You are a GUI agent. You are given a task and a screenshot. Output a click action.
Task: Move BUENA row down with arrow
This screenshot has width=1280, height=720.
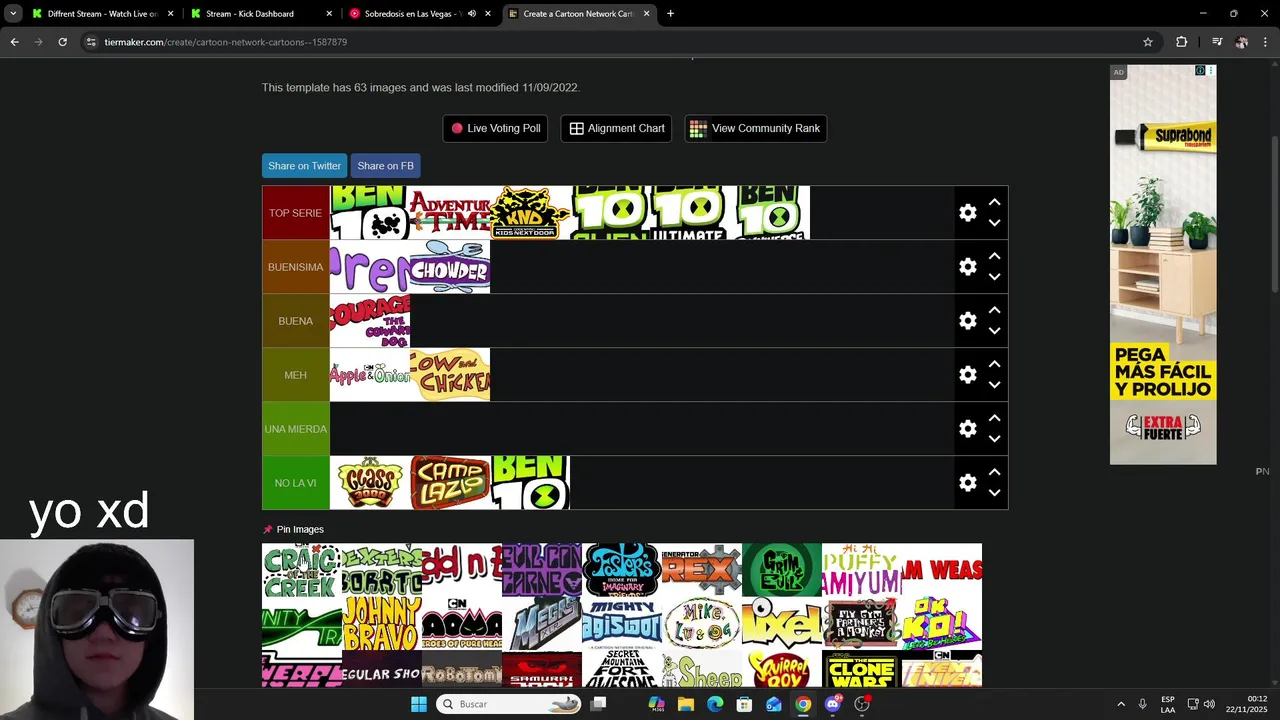tap(994, 331)
